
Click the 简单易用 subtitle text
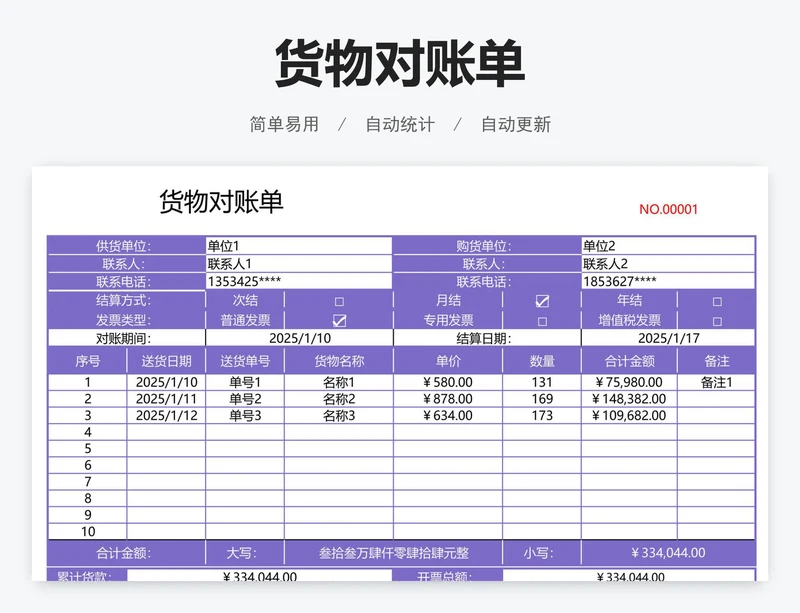point(284,125)
